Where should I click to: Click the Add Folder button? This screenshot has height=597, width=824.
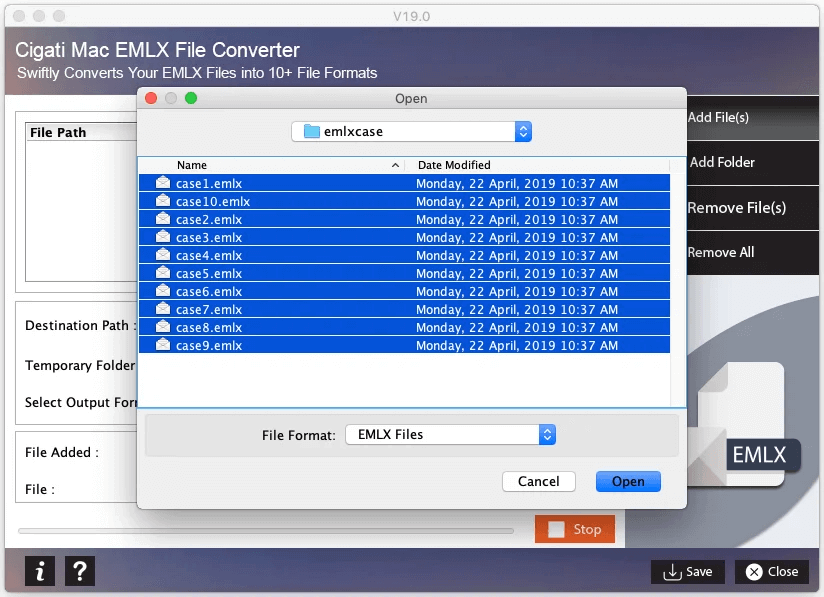753,162
